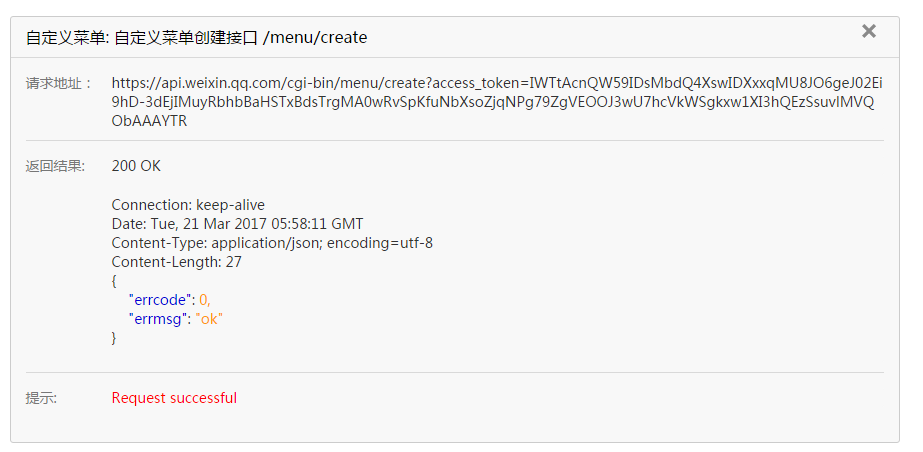Click the "errcode" JSON key

tap(161, 300)
